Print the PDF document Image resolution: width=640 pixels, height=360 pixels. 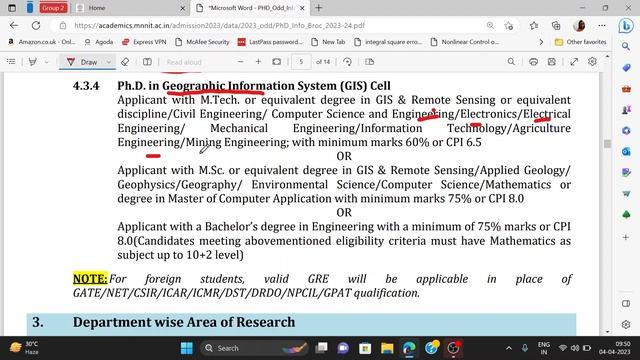pyautogui.click(x=533, y=62)
